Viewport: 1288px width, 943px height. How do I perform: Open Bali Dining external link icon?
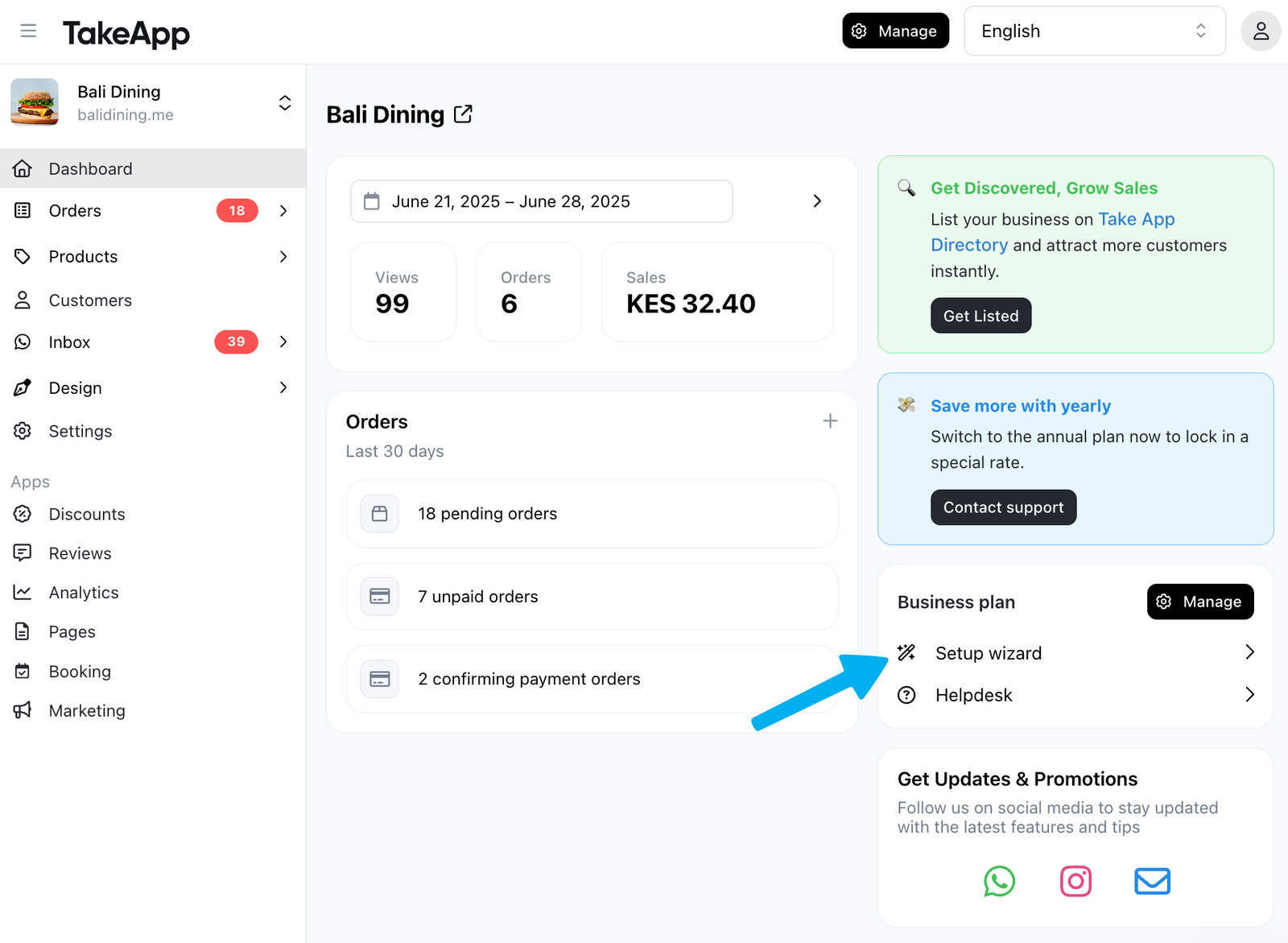click(x=463, y=114)
